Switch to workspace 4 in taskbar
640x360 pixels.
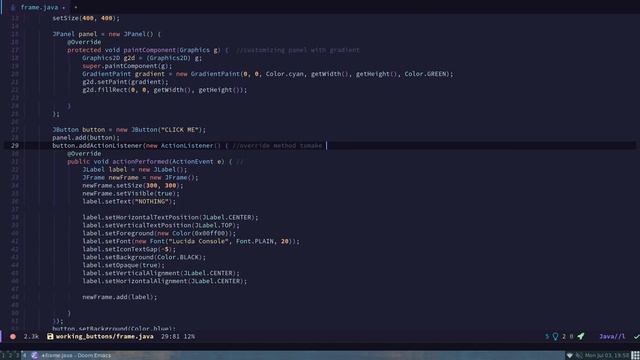(x=24, y=356)
